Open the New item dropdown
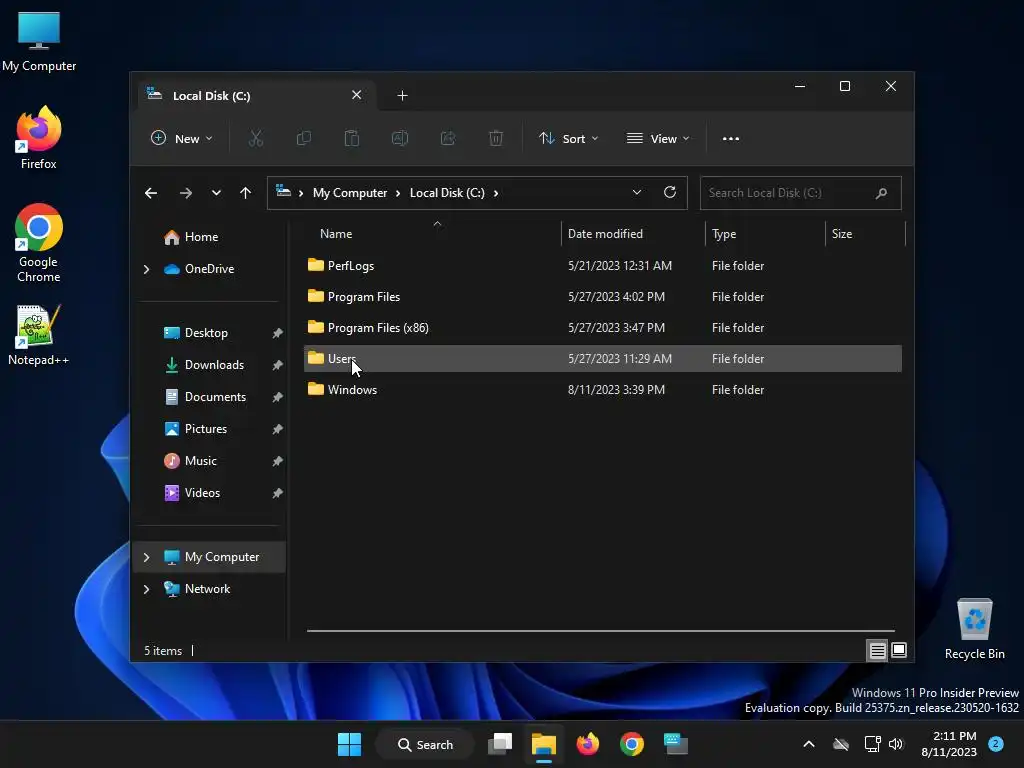Screen dimensions: 1024x768 point(182,138)
